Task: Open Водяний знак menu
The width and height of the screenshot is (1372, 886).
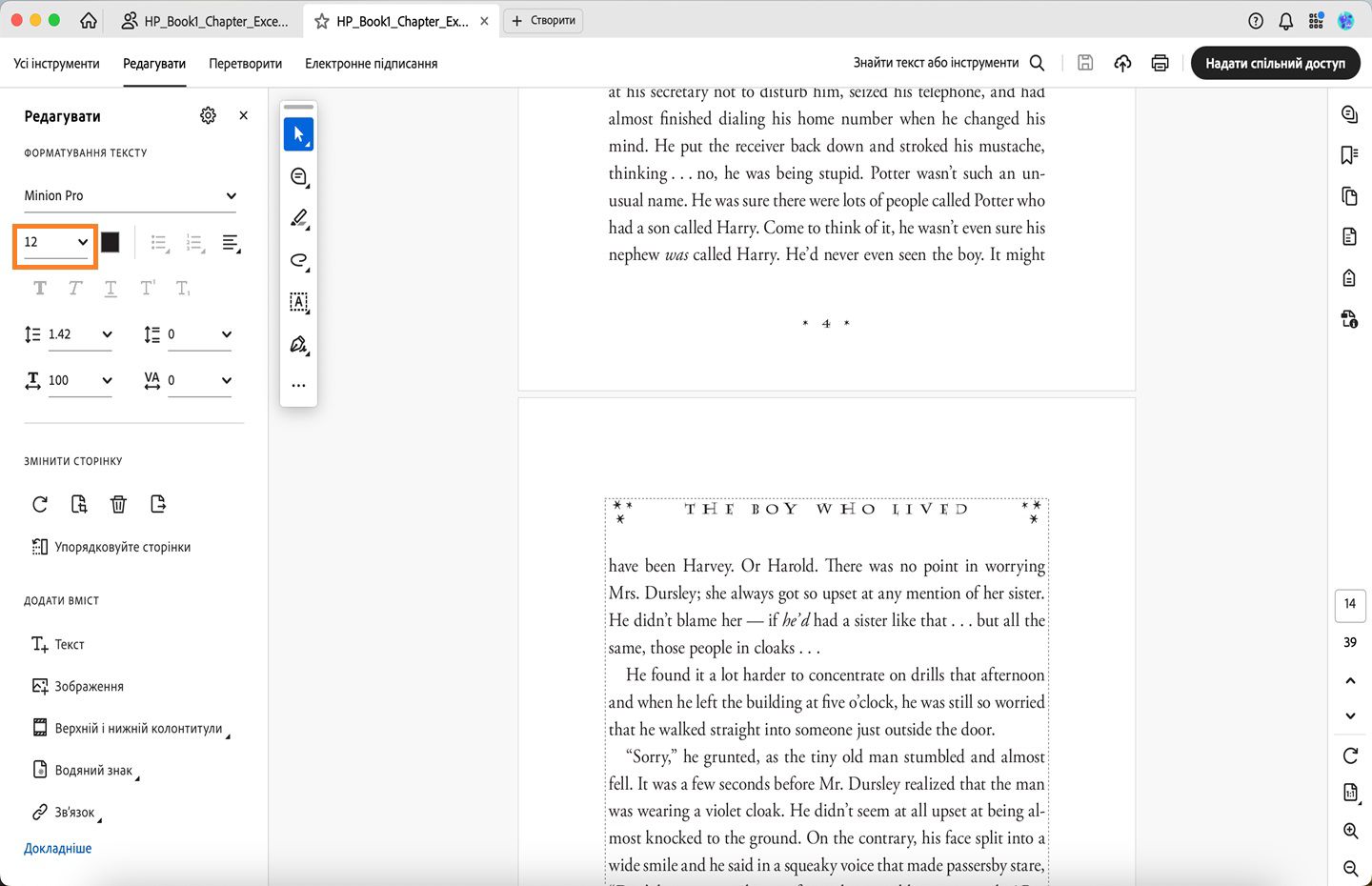Action: click(85, 771)
